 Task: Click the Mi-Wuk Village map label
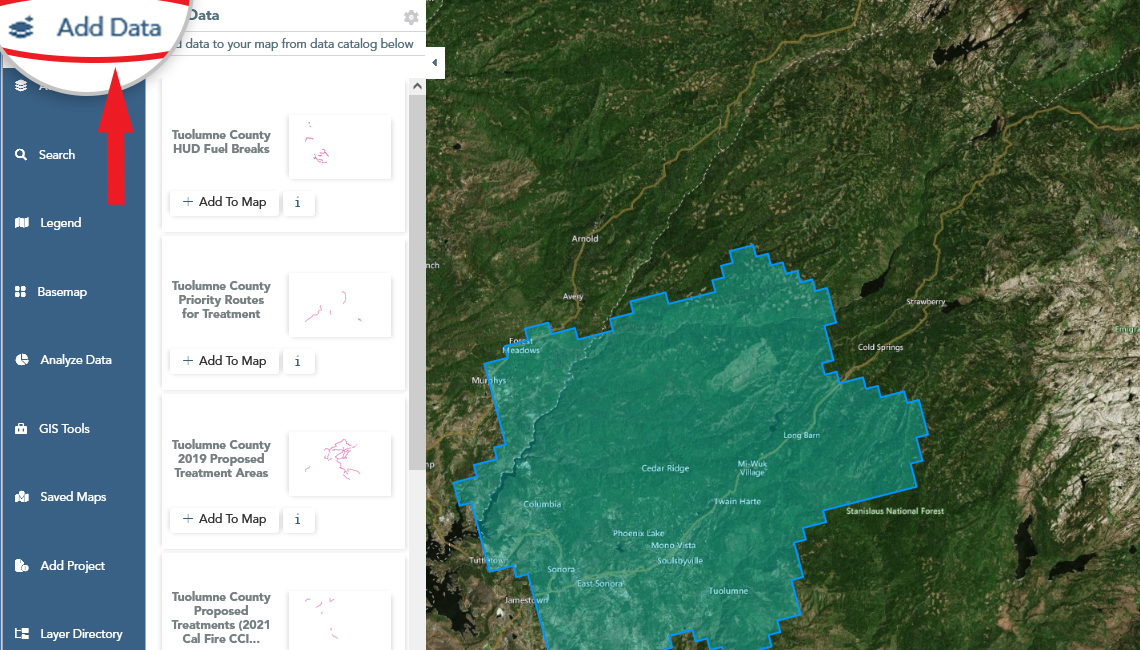(x=752, y=468)
